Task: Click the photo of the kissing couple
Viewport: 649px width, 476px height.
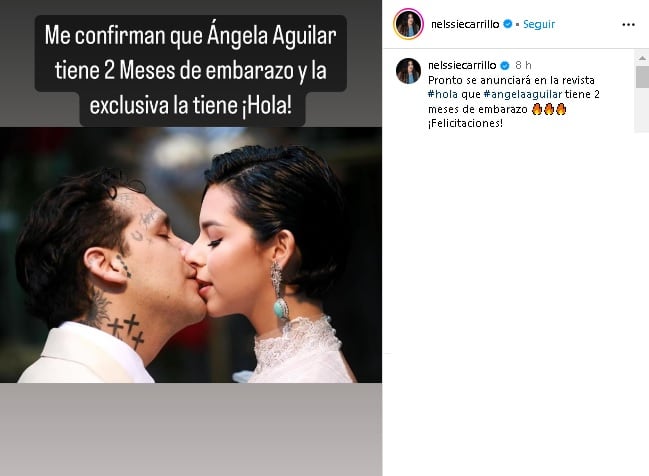Action: pyautogui.click(x=191, y=255)
